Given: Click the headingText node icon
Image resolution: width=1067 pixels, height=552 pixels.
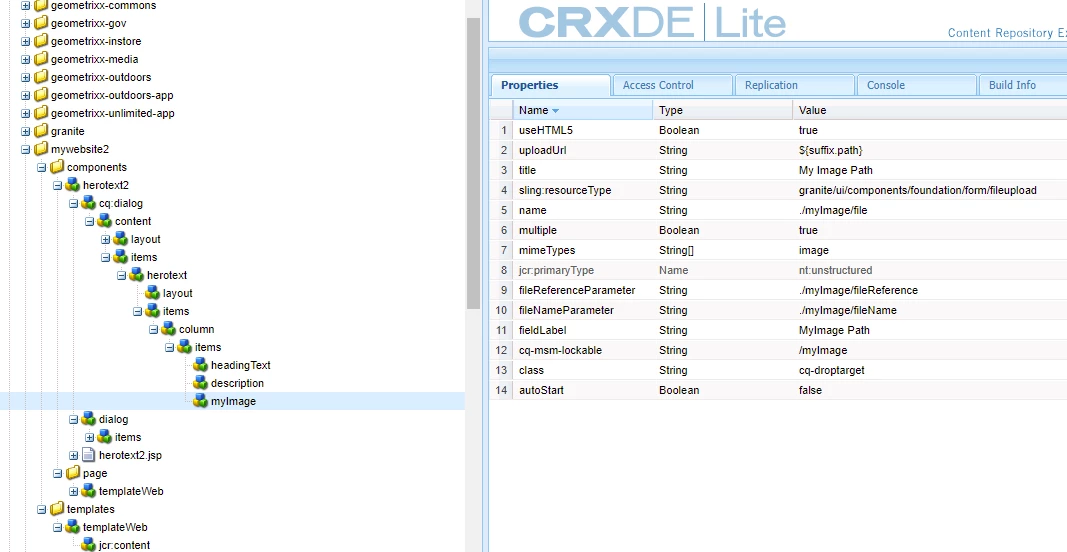Looking at the screenshot, I should click(201, 365).
